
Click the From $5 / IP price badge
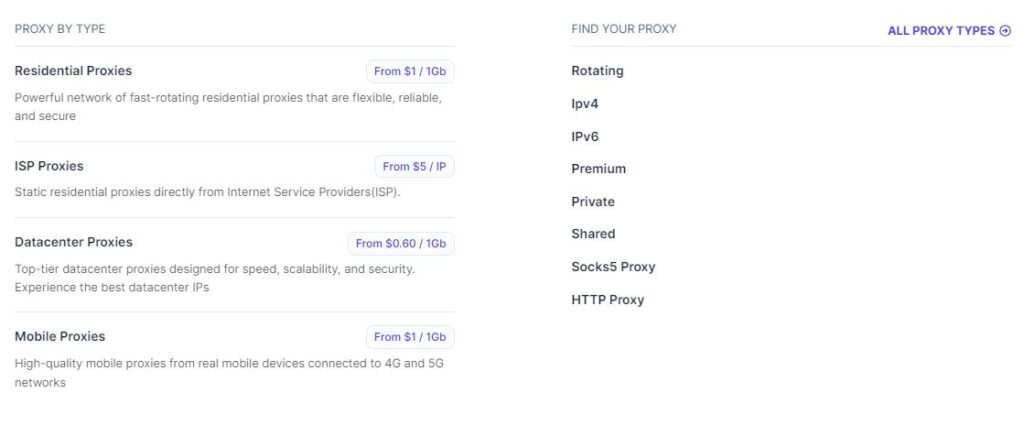point(414,167)
